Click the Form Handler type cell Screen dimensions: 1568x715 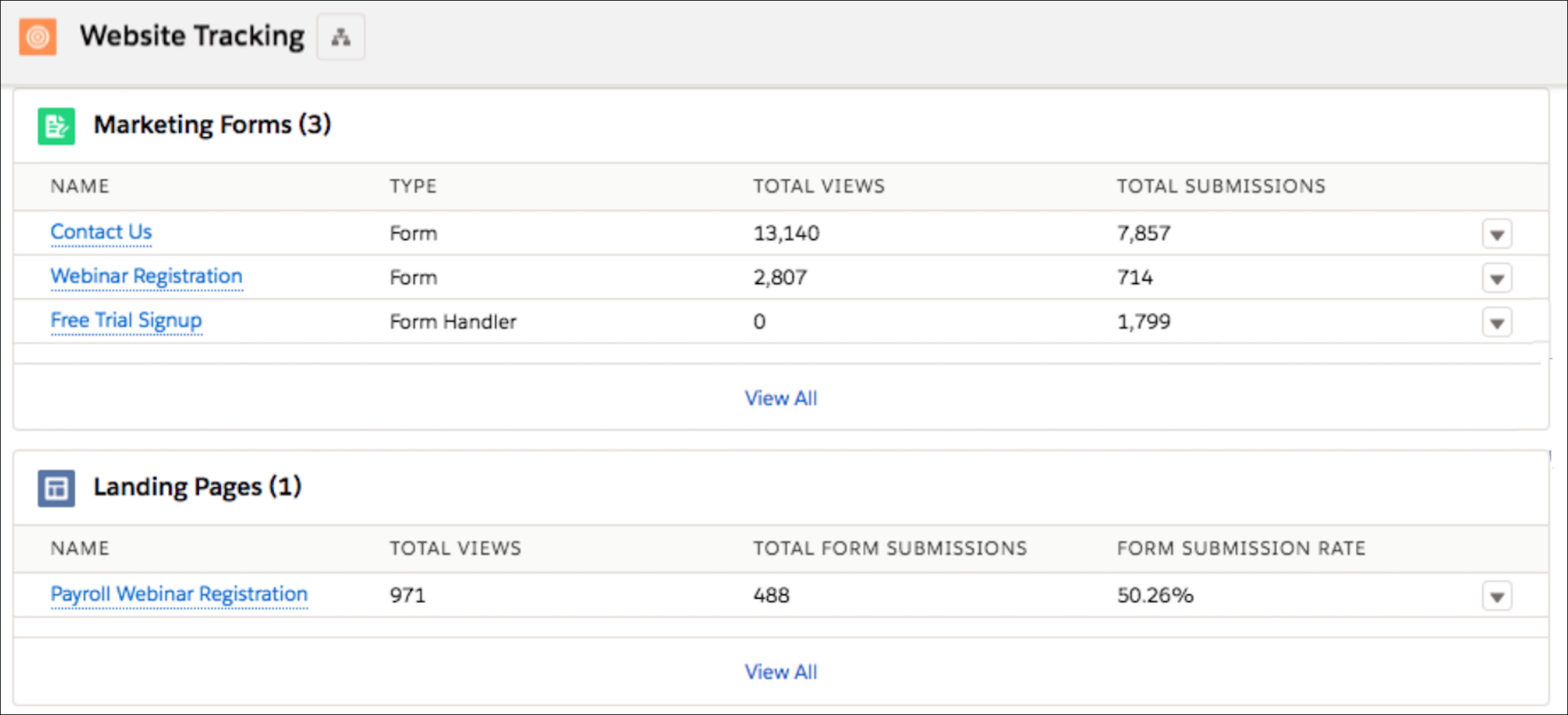click(x=453, y=322)
